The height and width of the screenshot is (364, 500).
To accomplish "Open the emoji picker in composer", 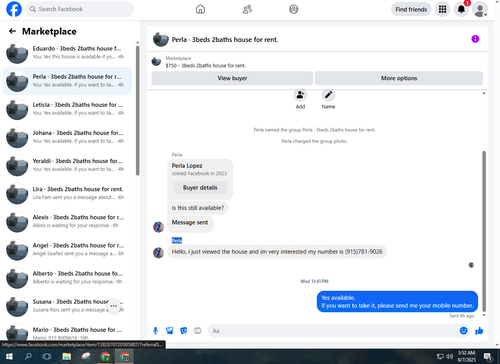I will click(x=463, y=331).
